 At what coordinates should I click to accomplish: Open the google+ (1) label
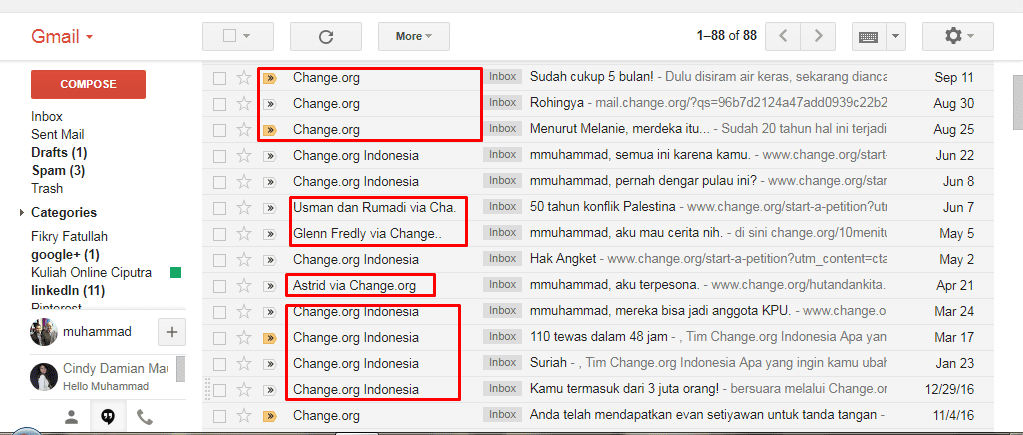(65, 255)
